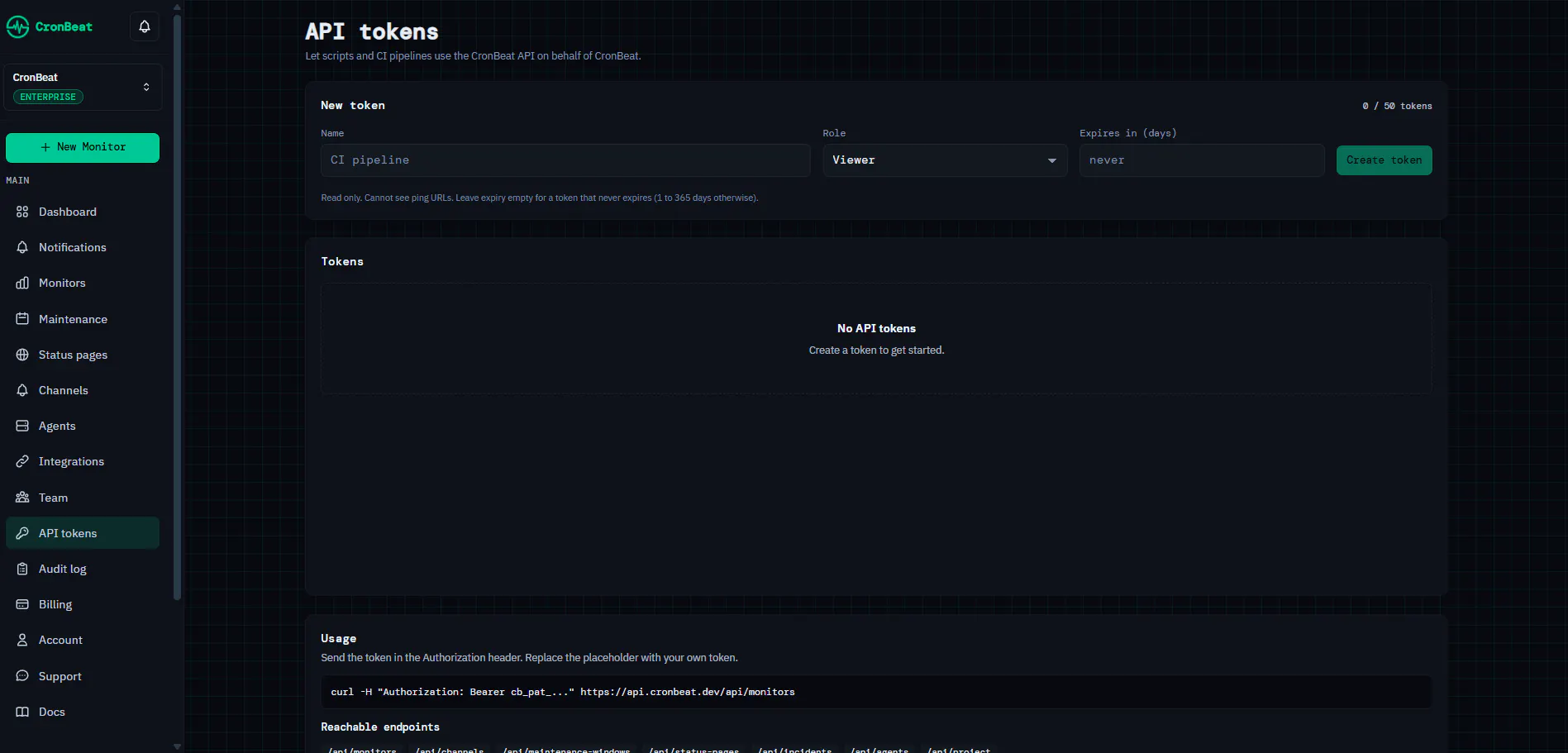The height and width of the screenshot is (753, 1568).
Task: Click the Docs book icon
Action: pyautogui.click(x=22, y=712)
